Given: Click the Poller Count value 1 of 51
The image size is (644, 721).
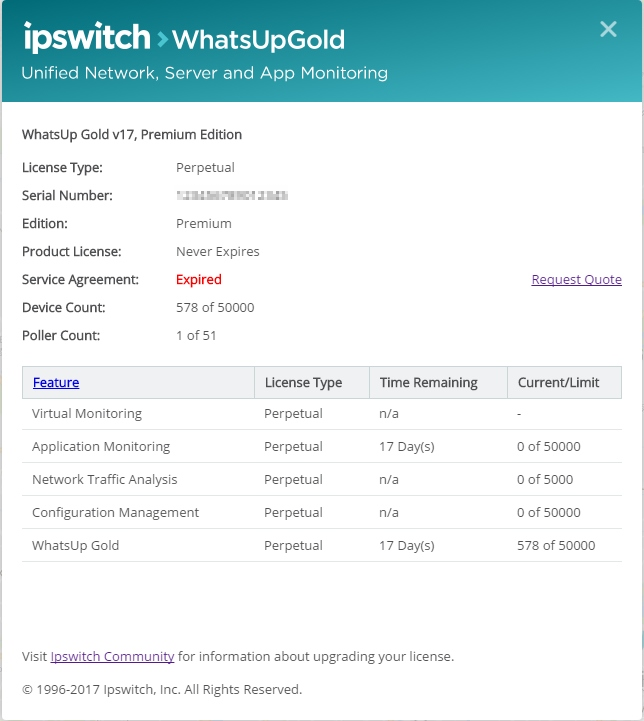Looking at the screenshot, I should [196, 336].
